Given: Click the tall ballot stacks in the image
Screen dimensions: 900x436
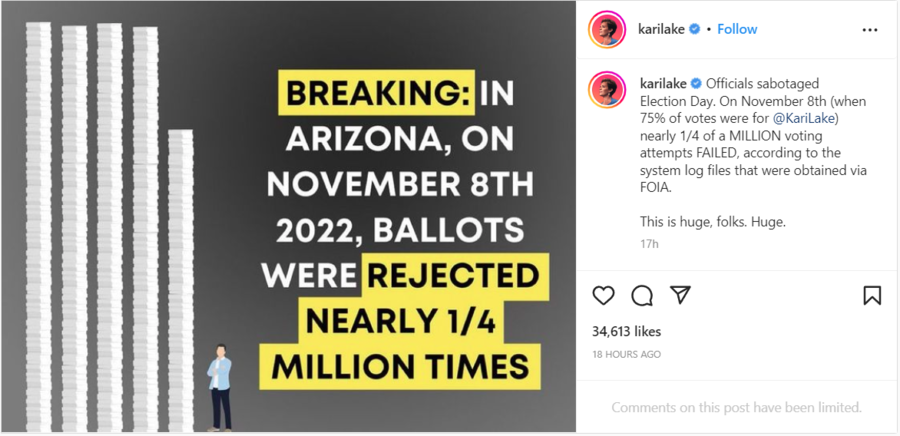Looking at the screenshot, I should [x=109, y=227].
